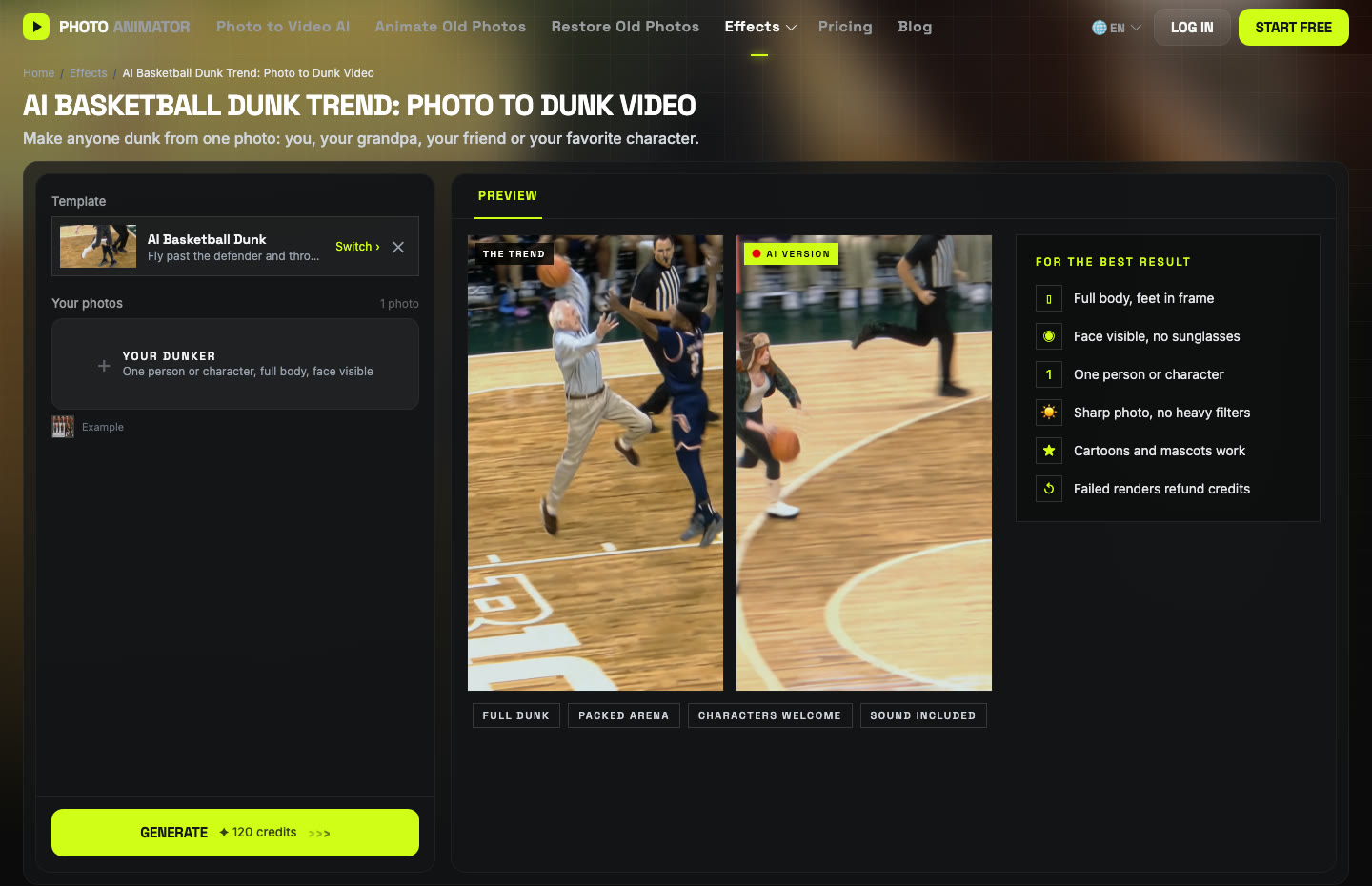The image size is (1372, 886).
Task: Click the Photo Animator brand name
Action: [x=125, y=27]
